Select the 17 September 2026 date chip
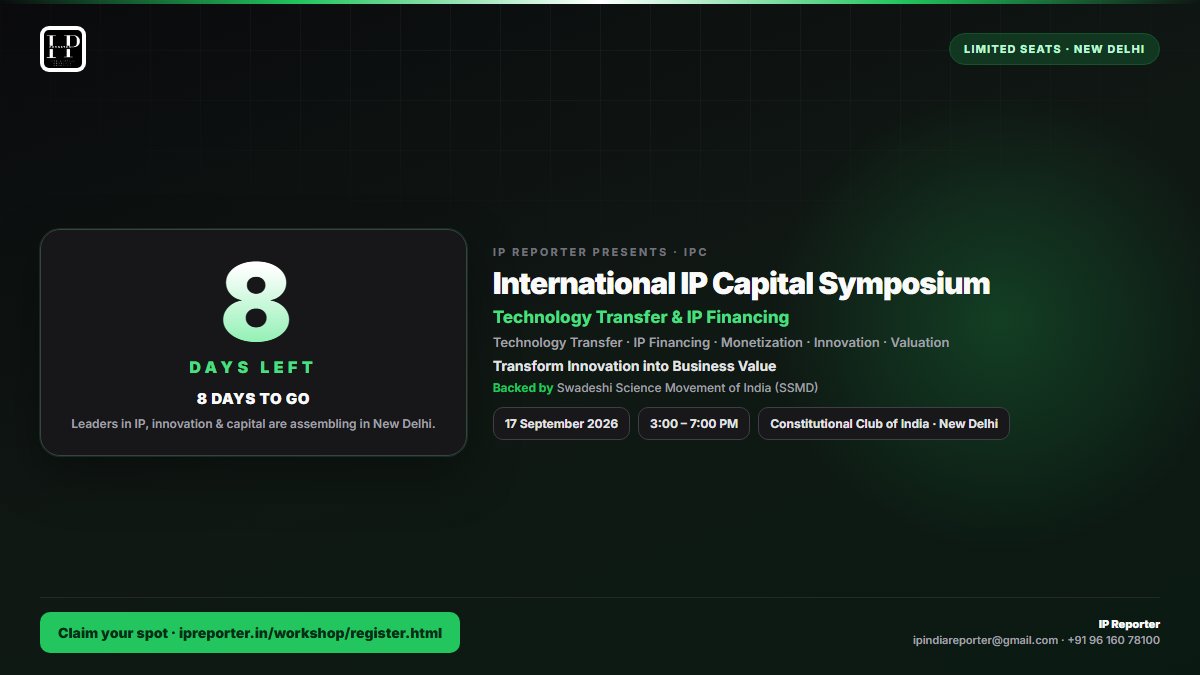The height and width of the screenshot is (675, 1200). tap(561, 424)
